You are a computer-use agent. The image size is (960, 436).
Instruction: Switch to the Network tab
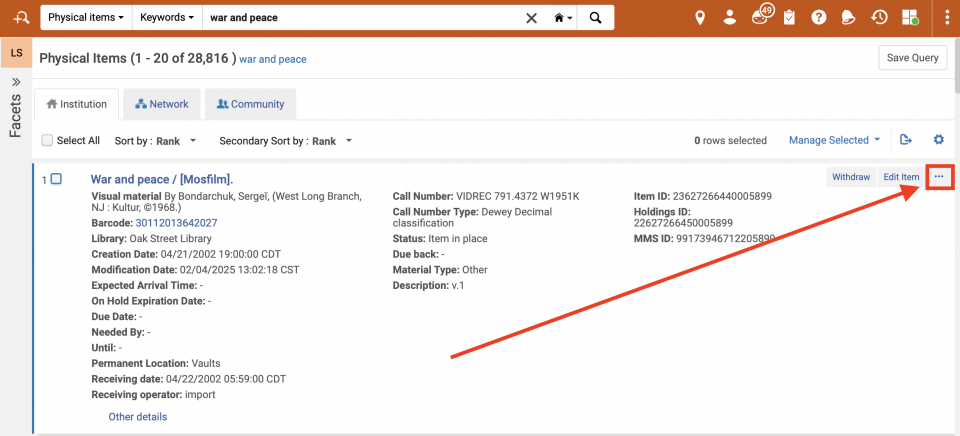[162, 104]
